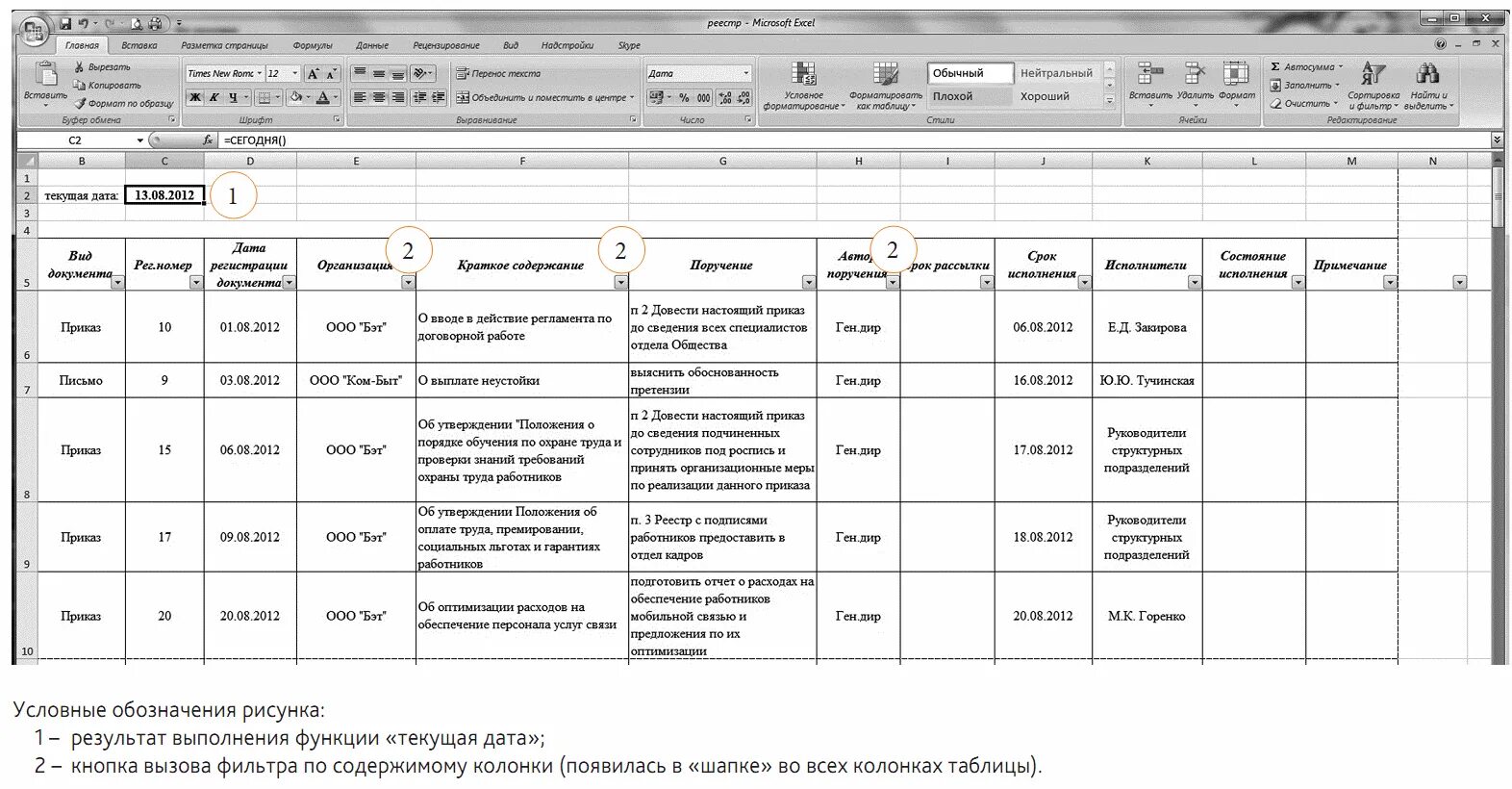Click the quick print printer icon

click(x=155, y=23)
